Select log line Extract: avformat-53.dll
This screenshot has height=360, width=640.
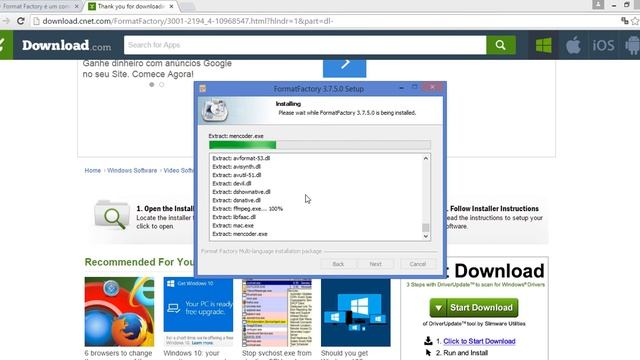pos(241,158)
